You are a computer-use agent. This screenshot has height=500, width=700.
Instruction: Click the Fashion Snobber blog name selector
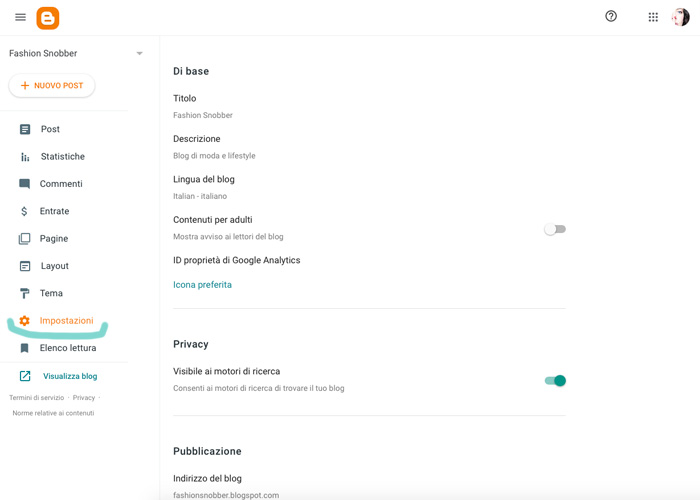76,54
